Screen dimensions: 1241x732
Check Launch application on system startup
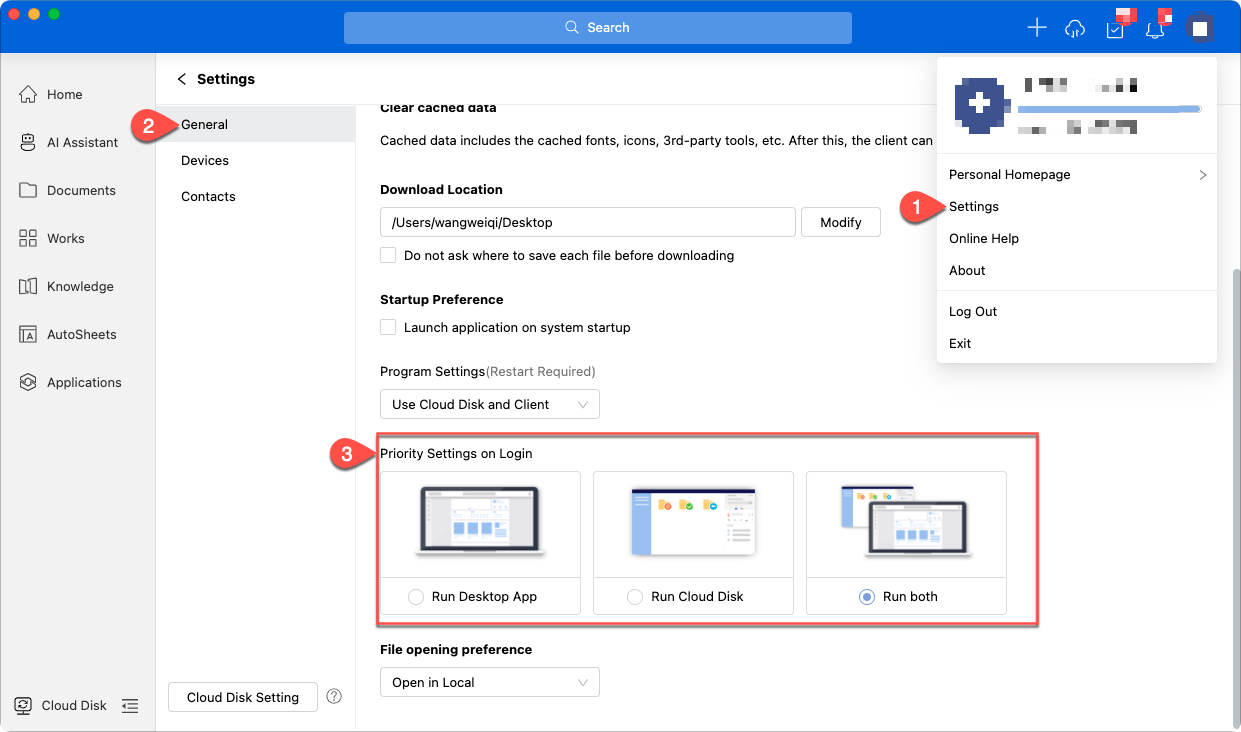388,327
